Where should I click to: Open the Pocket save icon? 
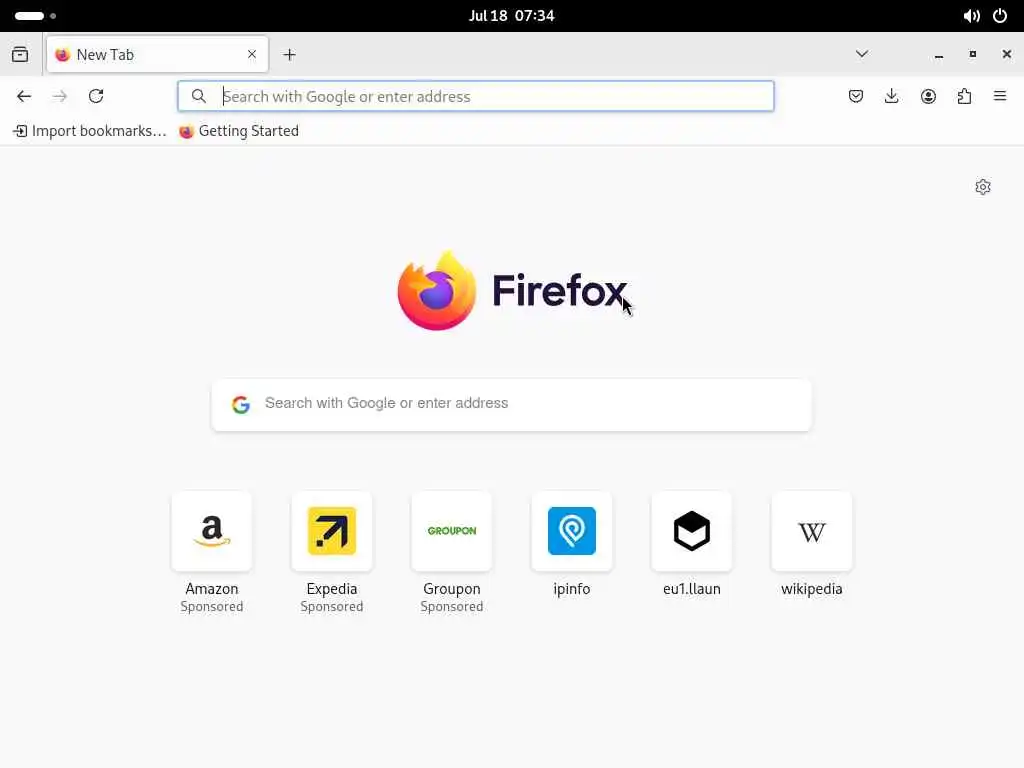[x=856, y=97]
